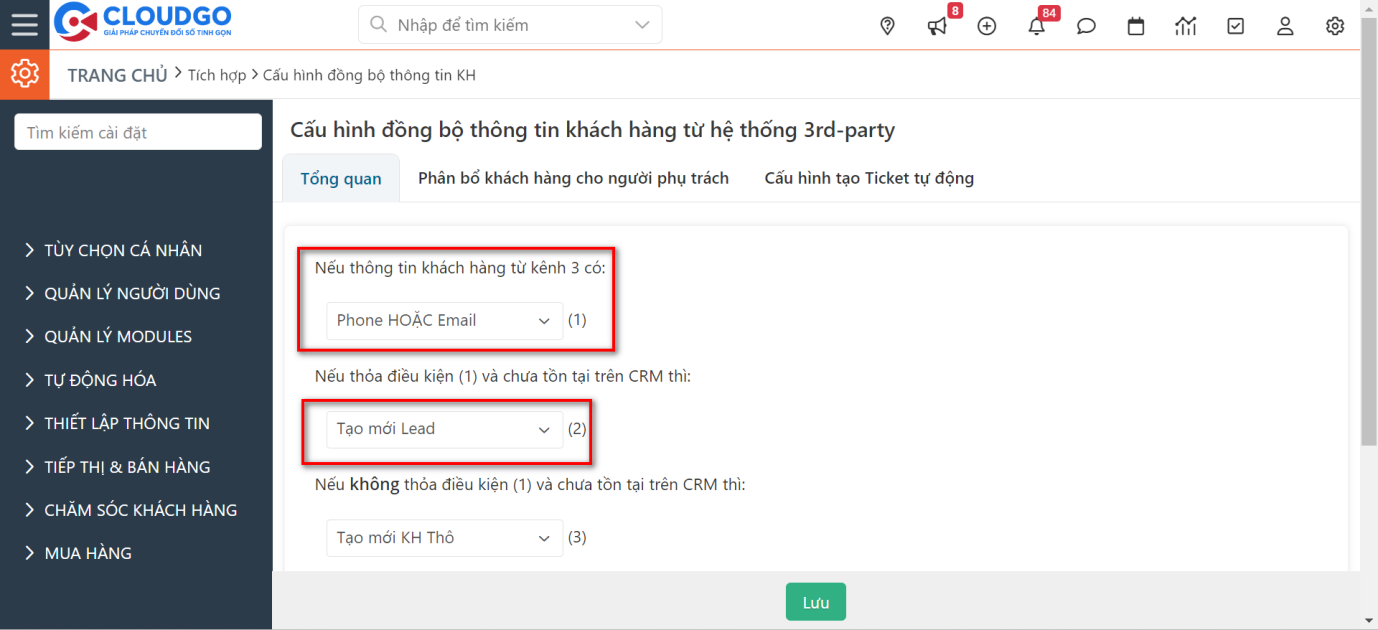
Task: Click the plus quick-create icon
Action: point(987,27)
